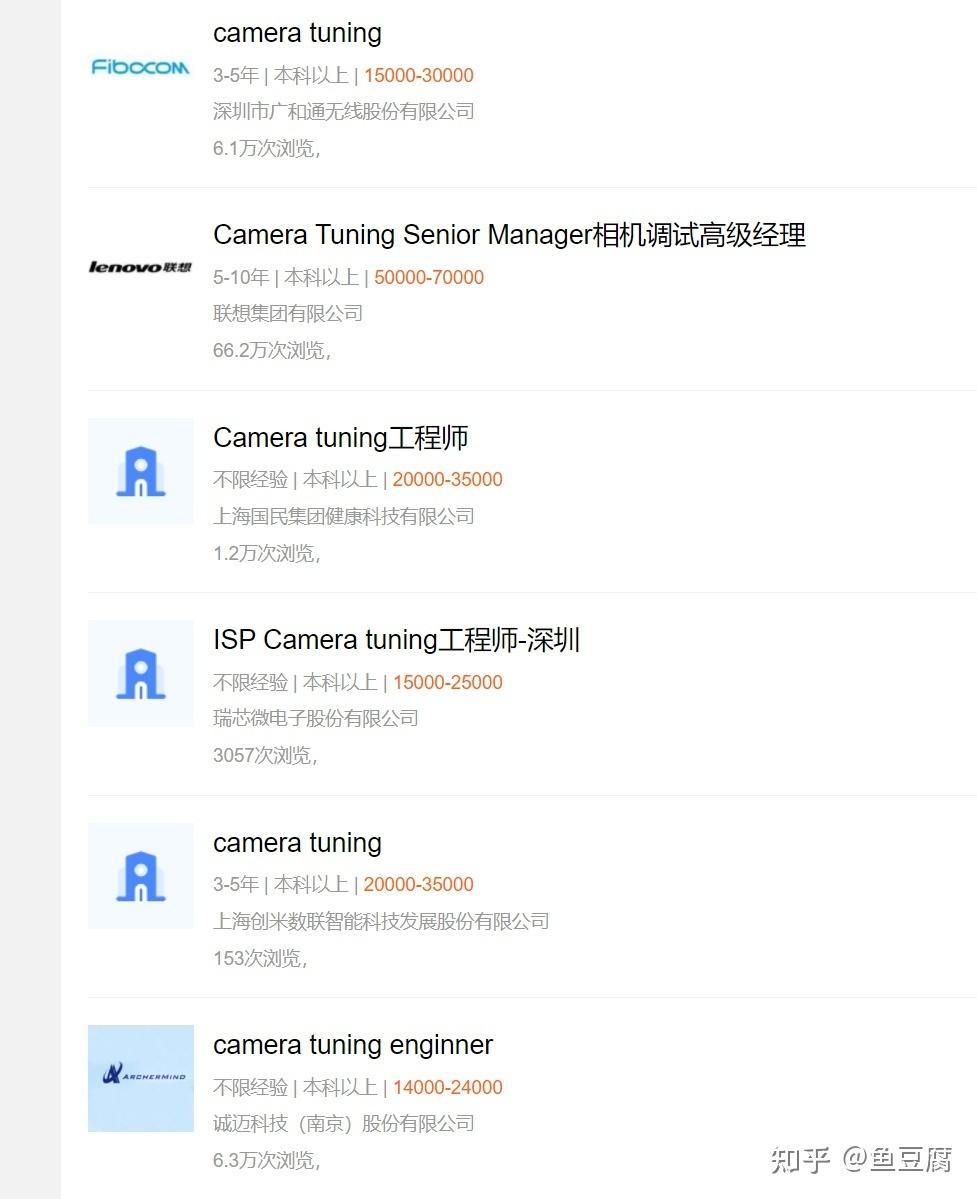Open the camera tuning job at 深圳市广和通无线股份有限公司
Image resolution: width=977 pixels, height=1199 pixels.
(x=296, y=33)
